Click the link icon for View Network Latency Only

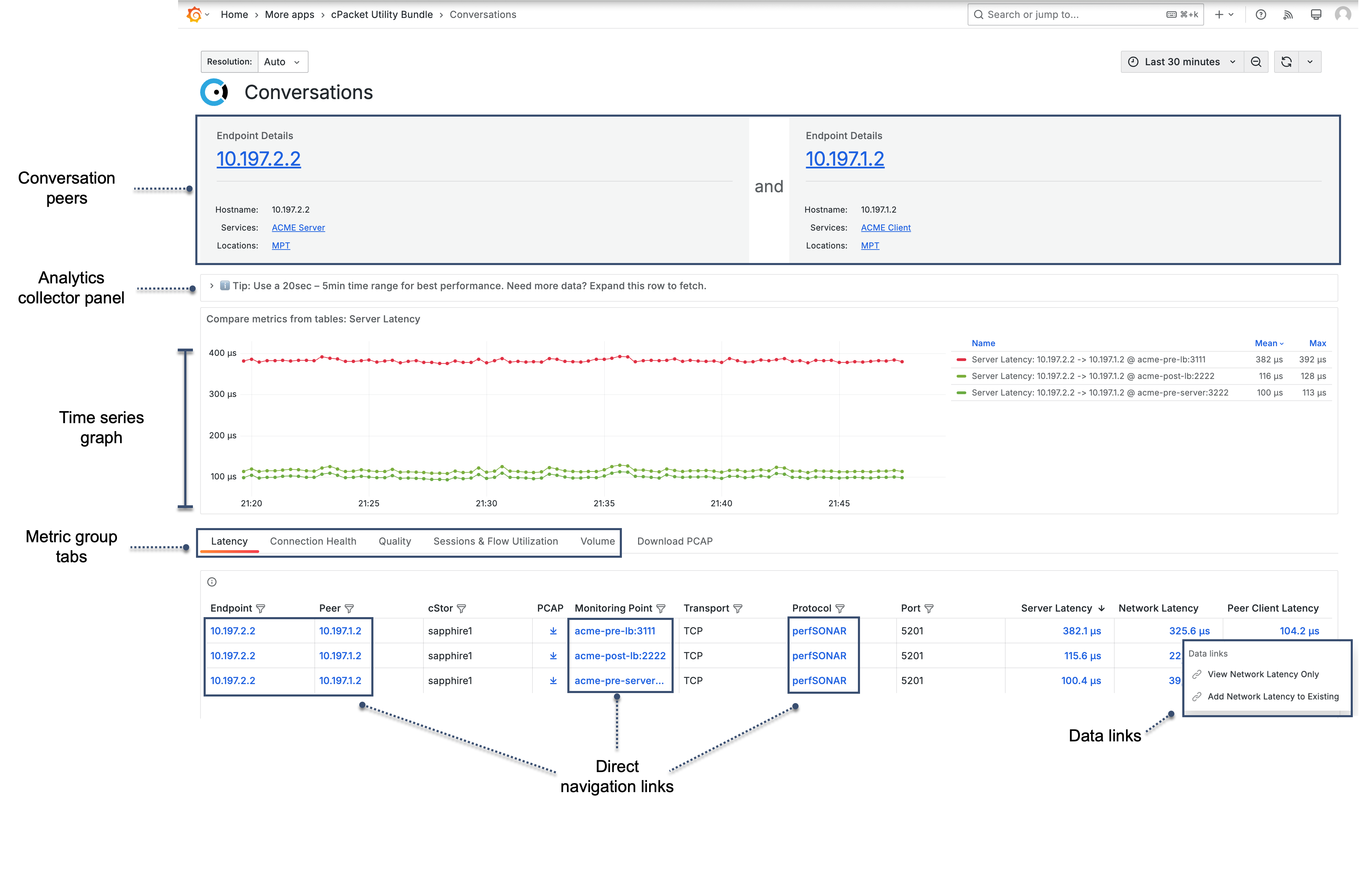pyautogui.click(x=1197, y=674)
